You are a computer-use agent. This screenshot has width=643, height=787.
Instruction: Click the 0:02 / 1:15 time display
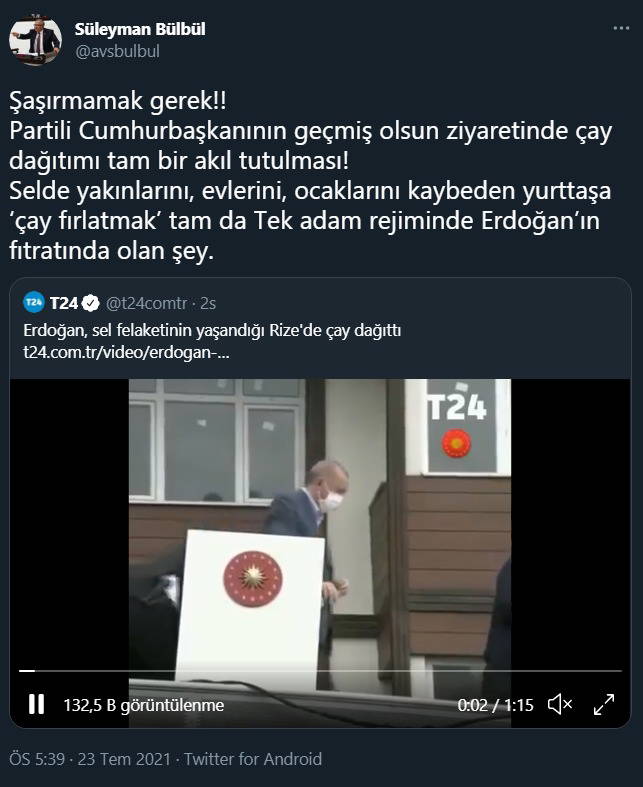(495, 705)
